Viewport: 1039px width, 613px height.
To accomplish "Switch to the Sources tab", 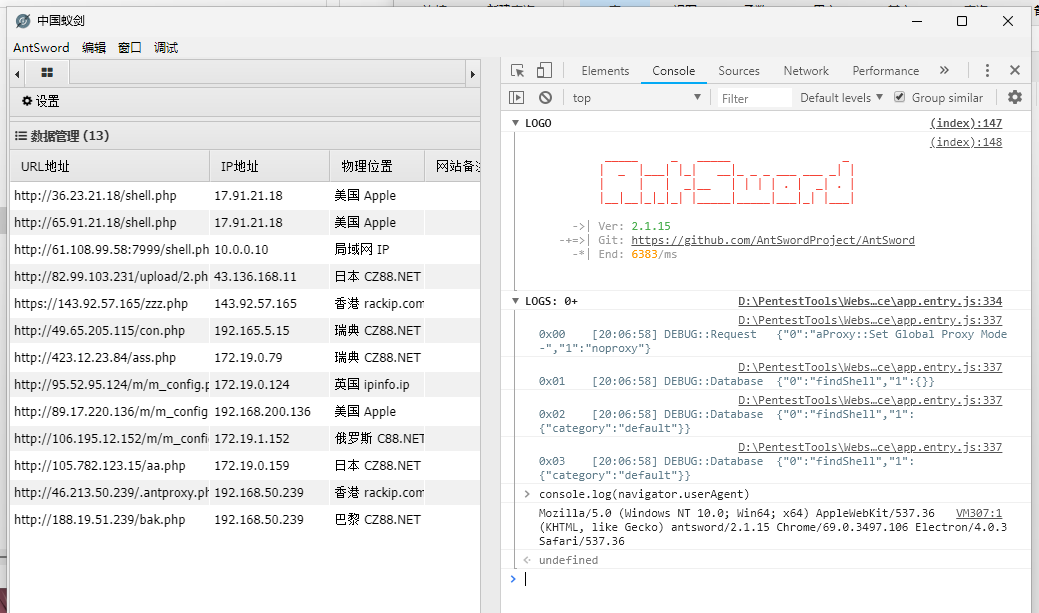I will click(x=739, y=71).
